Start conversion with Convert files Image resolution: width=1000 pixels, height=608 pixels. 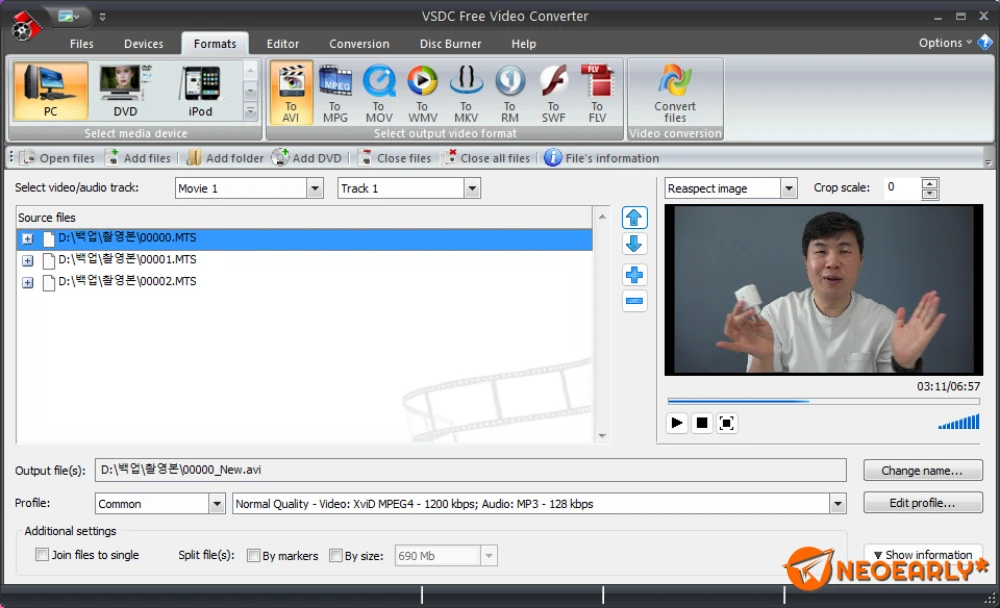coord(675,93)
